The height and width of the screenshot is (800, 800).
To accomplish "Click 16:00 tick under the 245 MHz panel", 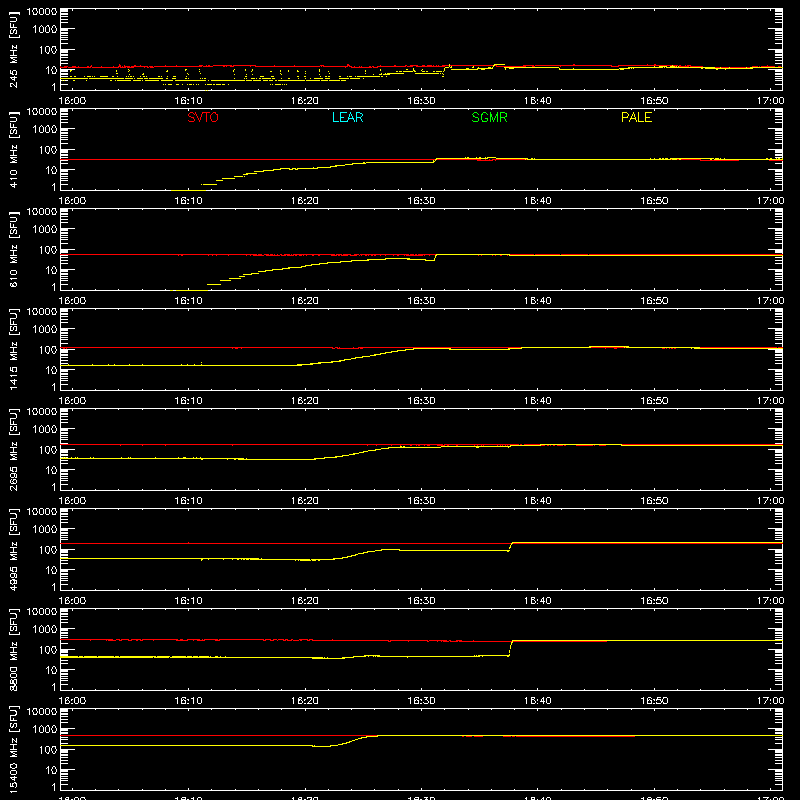I will click(72, 101).
